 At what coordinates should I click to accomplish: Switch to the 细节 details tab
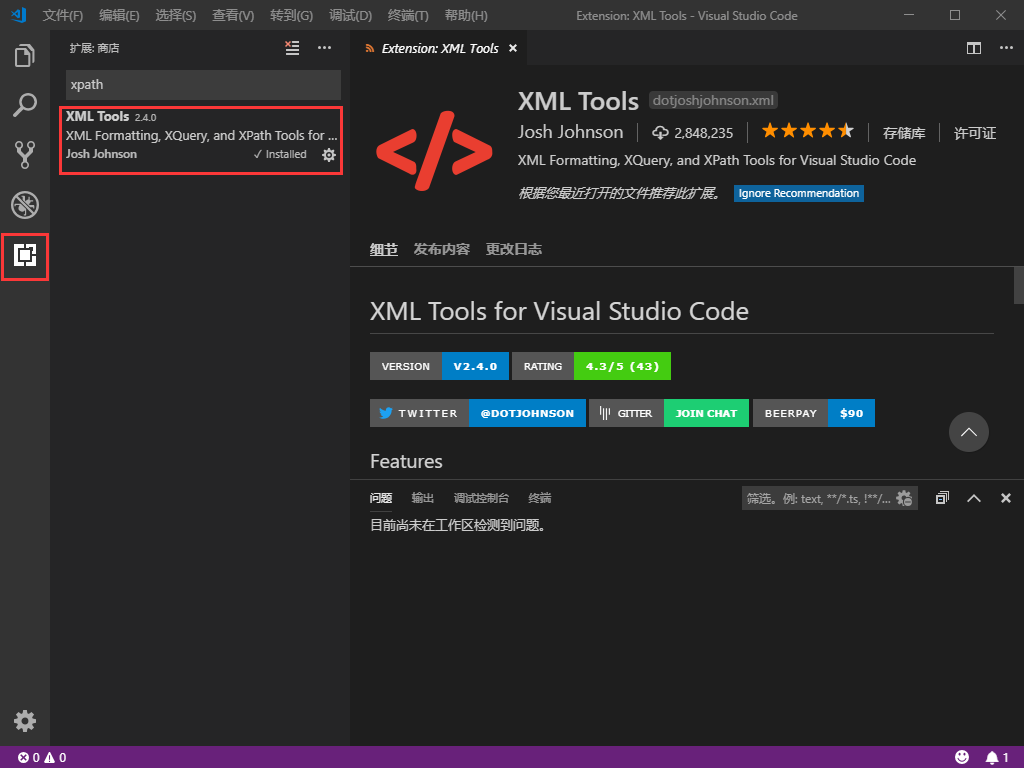(384, 249)
